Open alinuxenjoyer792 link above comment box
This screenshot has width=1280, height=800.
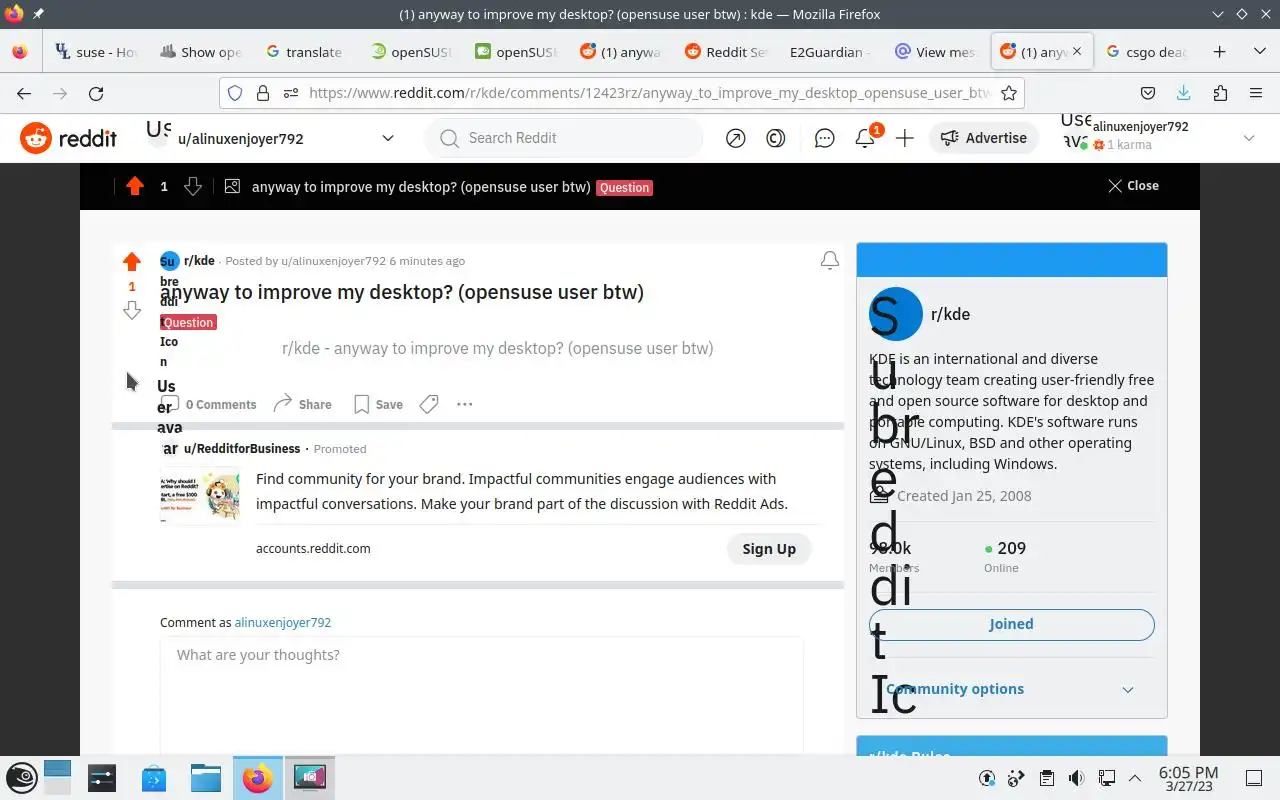283,622
